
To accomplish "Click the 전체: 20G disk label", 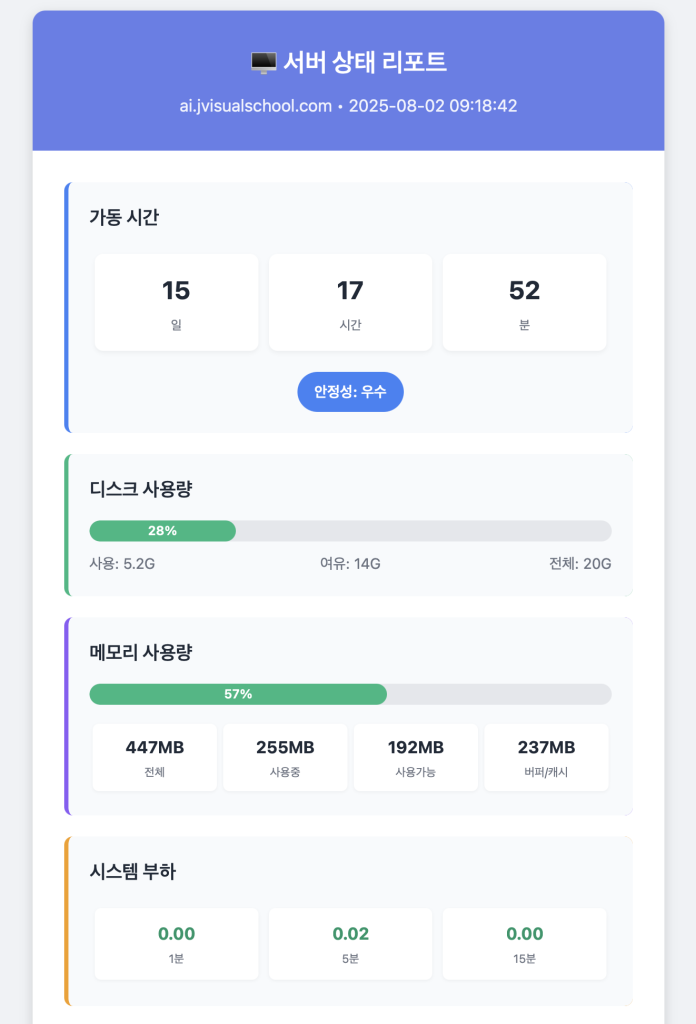I will pyautogui.click(x=580, y=564).
